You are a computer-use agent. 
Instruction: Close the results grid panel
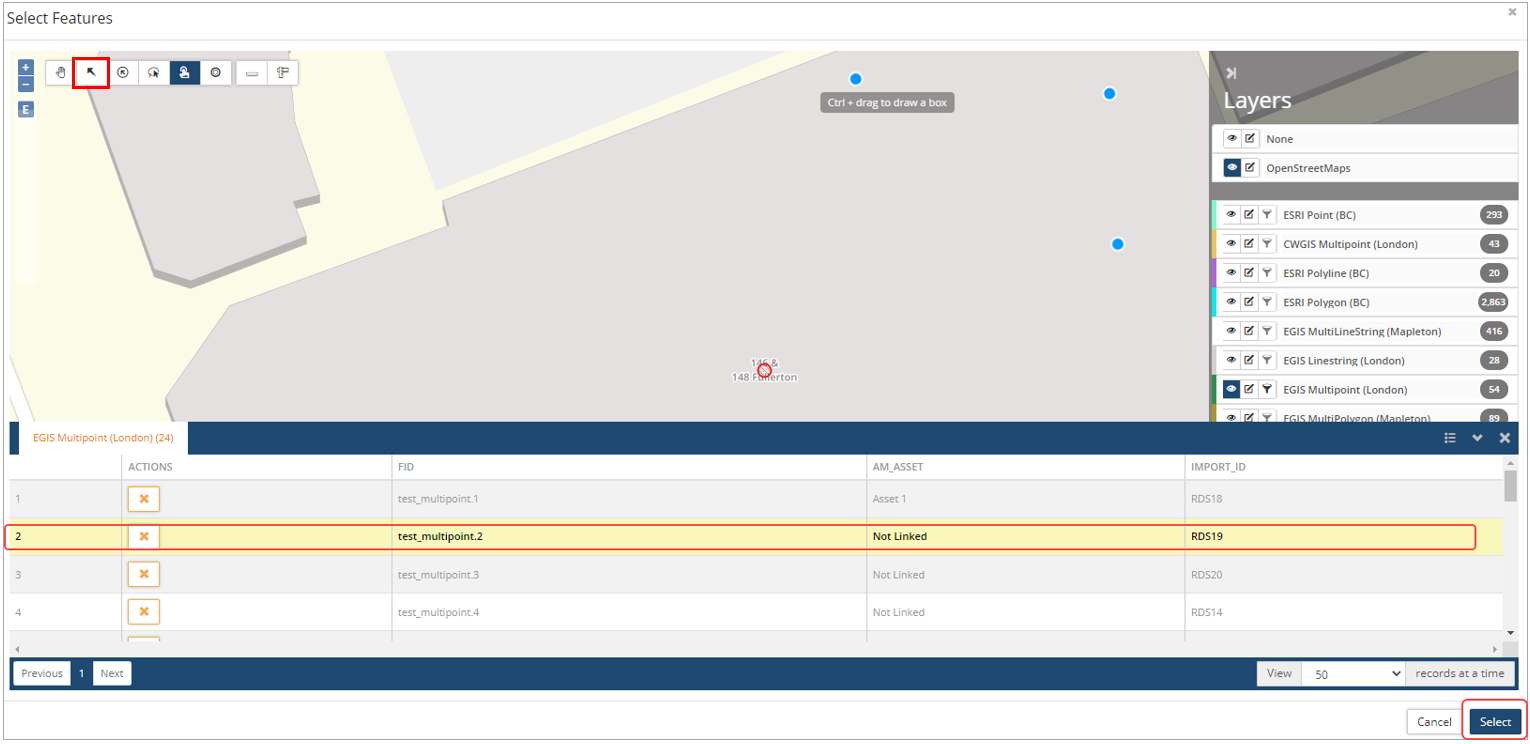(1505, 438)
